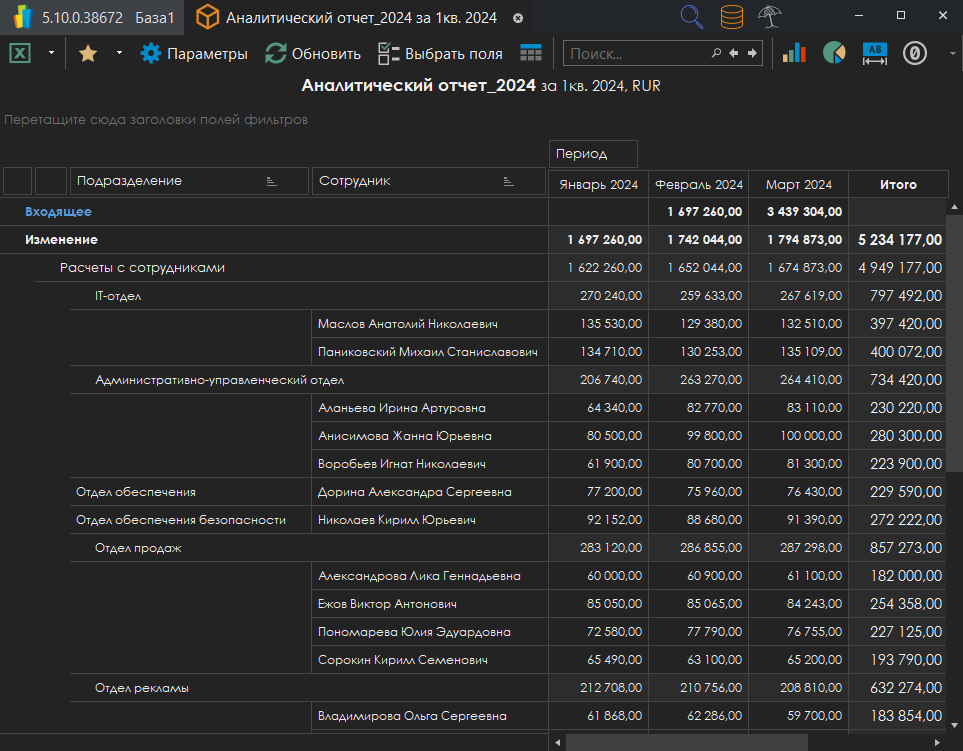Open the pie chart icon

[834, 54]
